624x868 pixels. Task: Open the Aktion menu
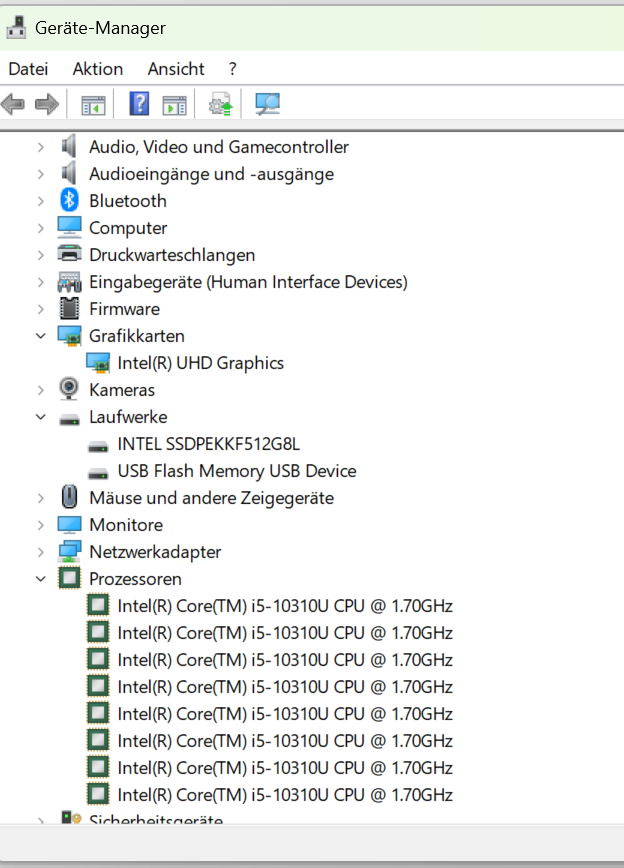98,69
